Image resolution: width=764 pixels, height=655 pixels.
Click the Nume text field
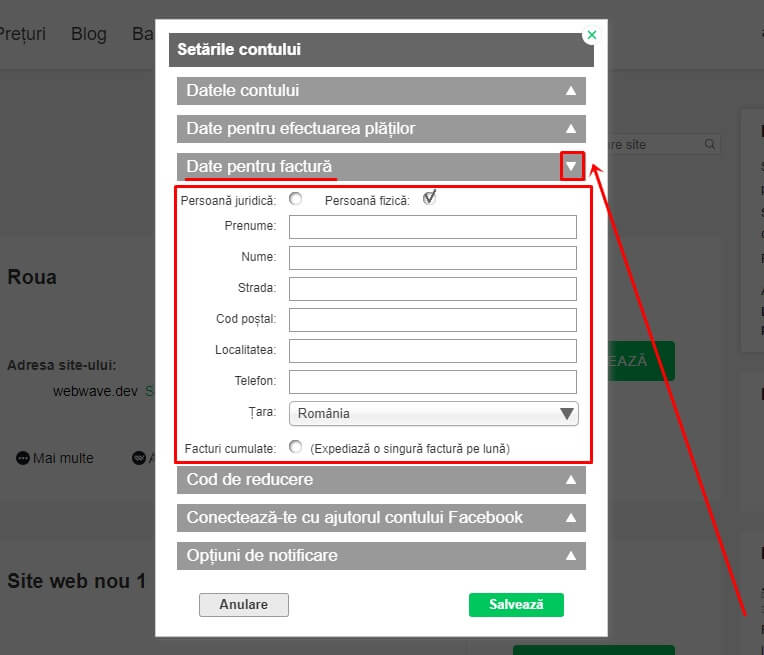[x=433, y=258]
